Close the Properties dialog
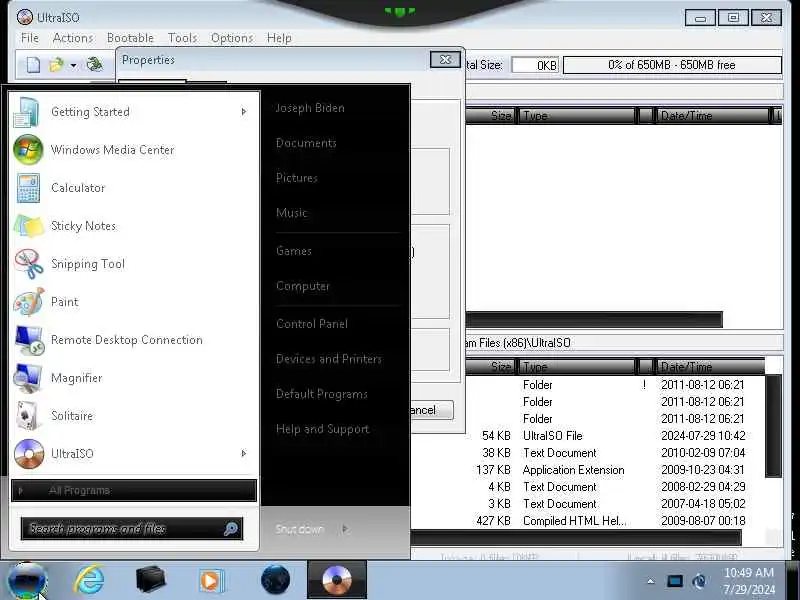The height and width of the screenshot is (600, 800). pyautogui.click(x=445, y=60)
